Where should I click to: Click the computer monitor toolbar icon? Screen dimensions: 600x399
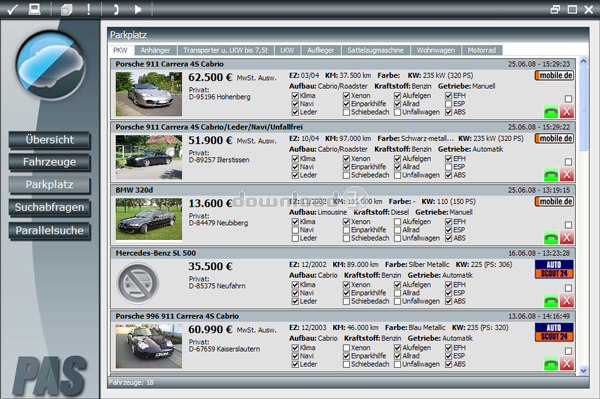[34, 9]
